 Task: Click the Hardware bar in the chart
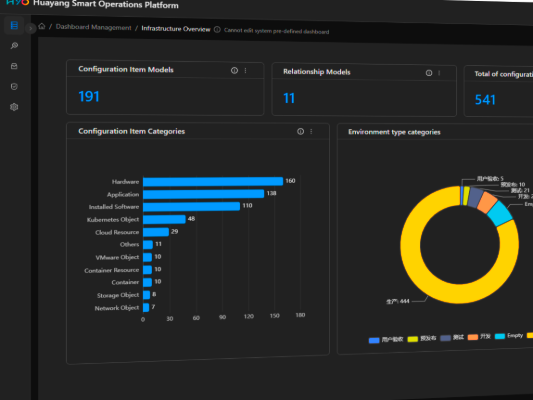(213, 181)
